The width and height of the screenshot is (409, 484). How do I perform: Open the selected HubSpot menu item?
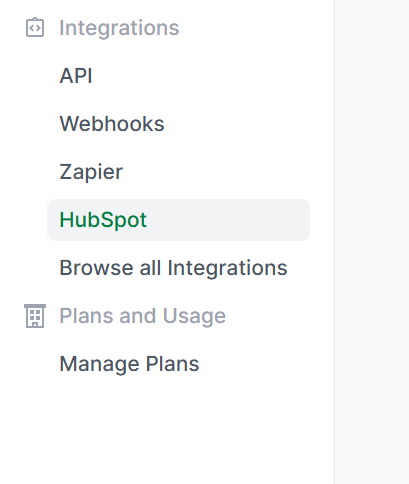[x=178, y=220]
